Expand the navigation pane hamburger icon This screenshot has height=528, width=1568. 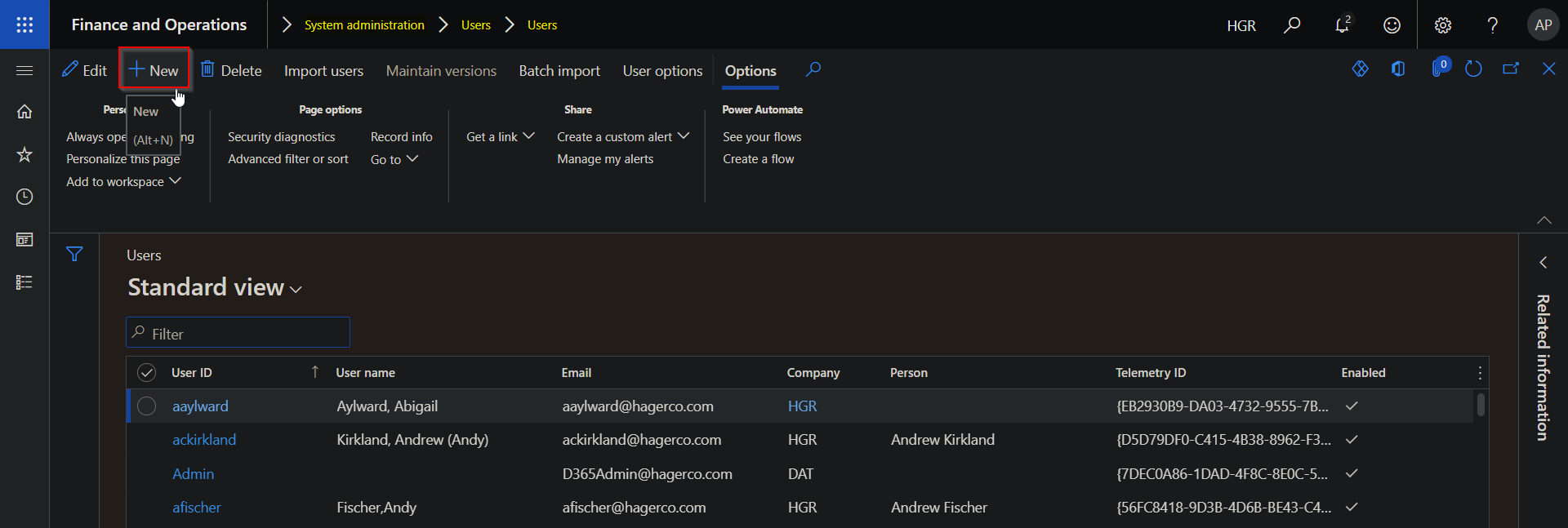point(24,70)
